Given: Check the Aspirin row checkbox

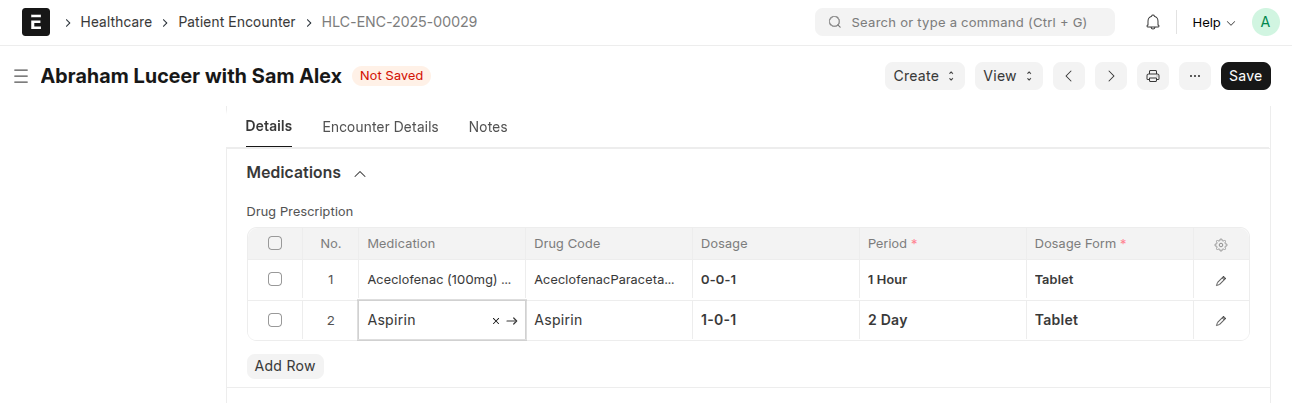Looking at the screenshot, I should click(275, 320).
